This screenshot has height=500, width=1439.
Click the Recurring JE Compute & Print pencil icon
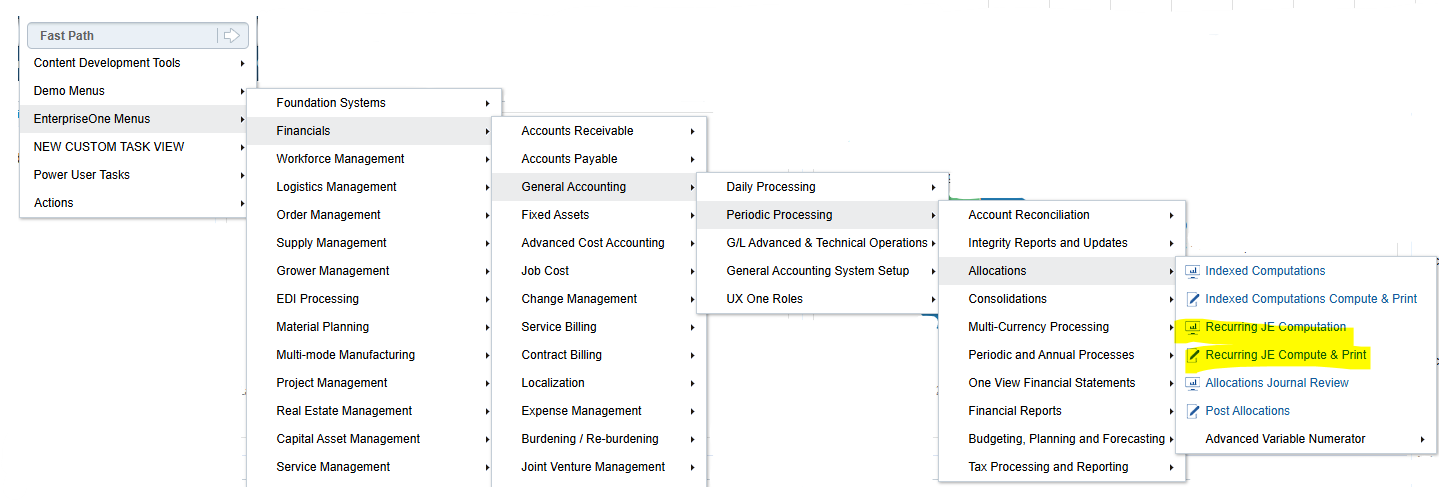pyautogui.click(x=1192, y=355)
